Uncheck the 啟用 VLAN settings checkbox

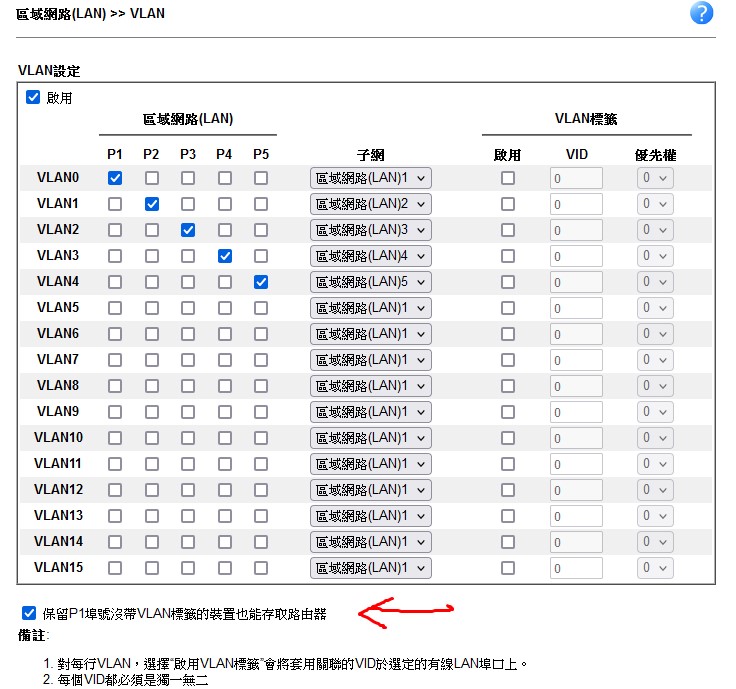pyautogui.click(x=33, y=97)
